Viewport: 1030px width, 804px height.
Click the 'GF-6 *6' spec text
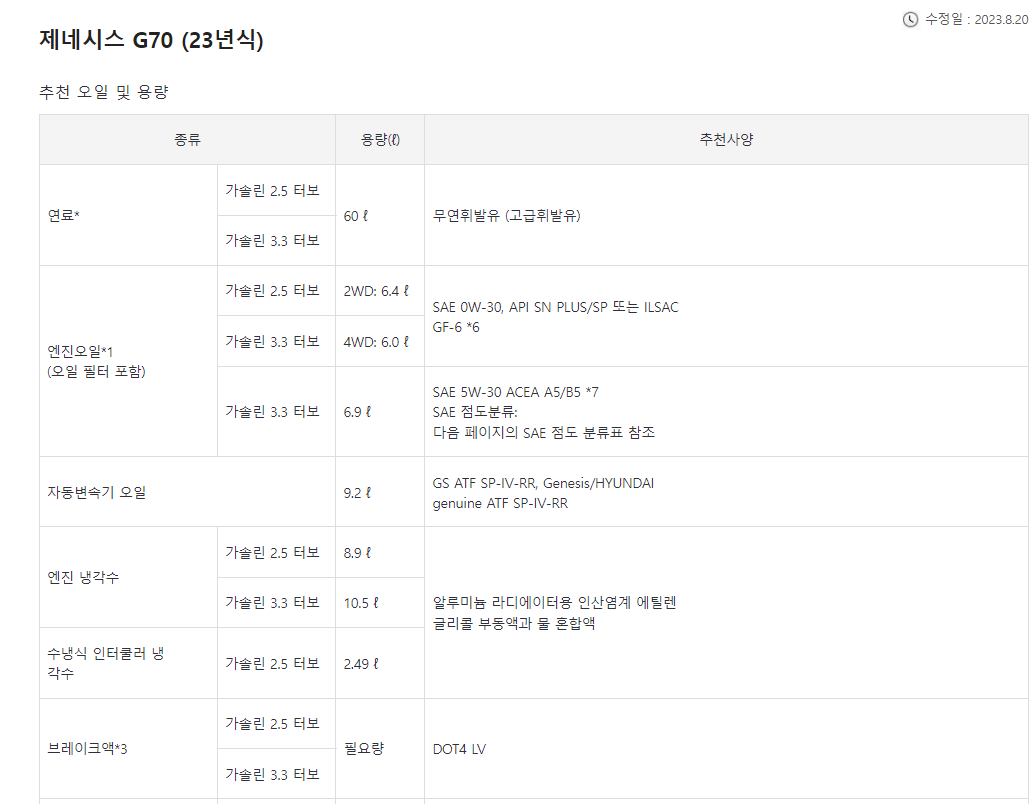point(456,327)
